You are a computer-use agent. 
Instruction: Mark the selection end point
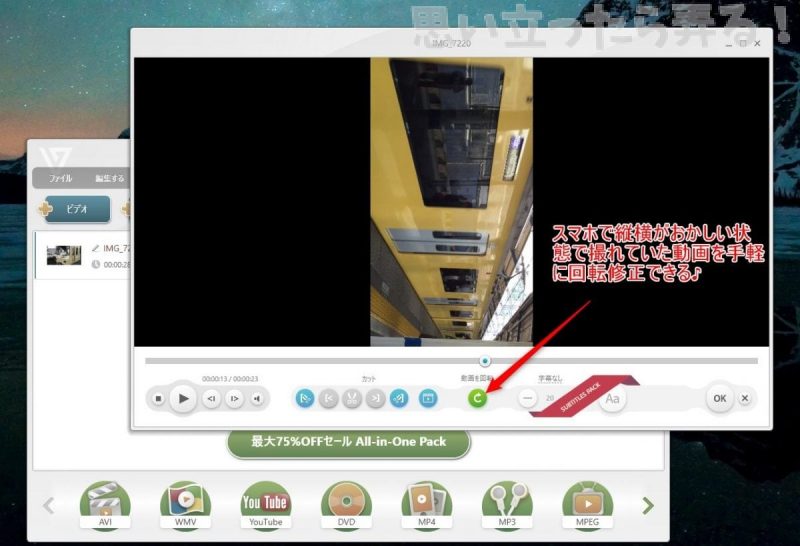[x=399, y=398]
